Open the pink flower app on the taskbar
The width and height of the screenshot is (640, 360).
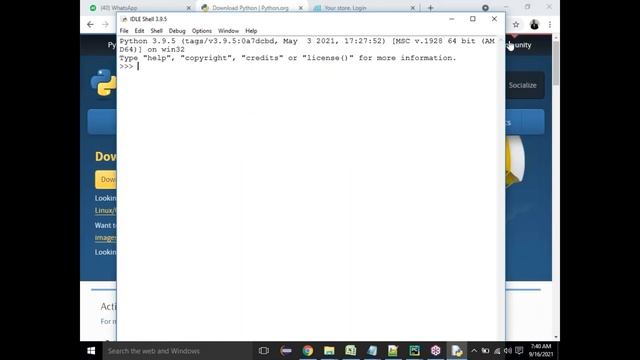point(436,351)
